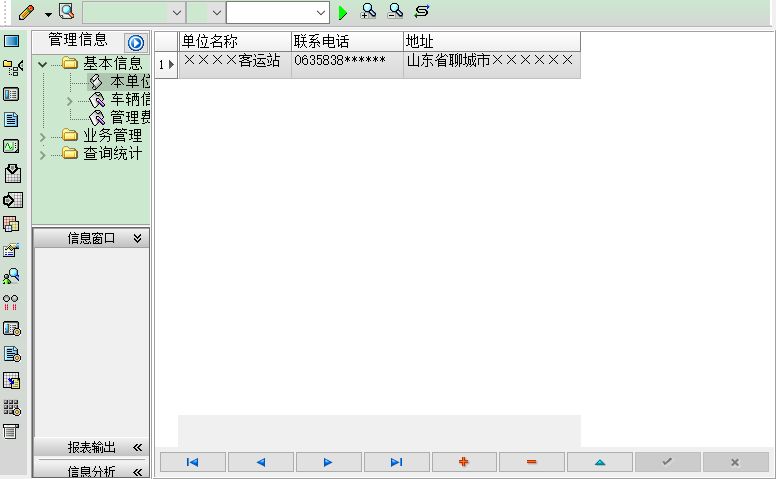Click the form with gear sidebar icon
776x479 pixels.
point(12,329)
